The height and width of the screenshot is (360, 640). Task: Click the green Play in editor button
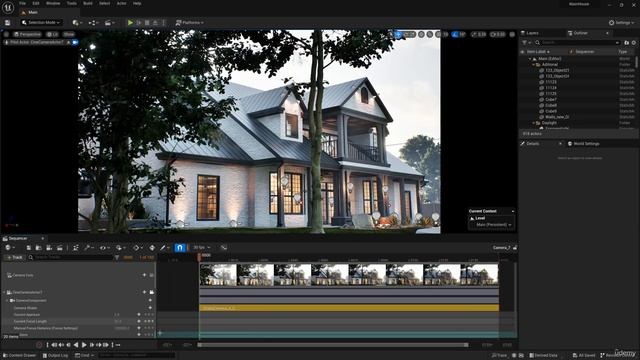(130, 22)
